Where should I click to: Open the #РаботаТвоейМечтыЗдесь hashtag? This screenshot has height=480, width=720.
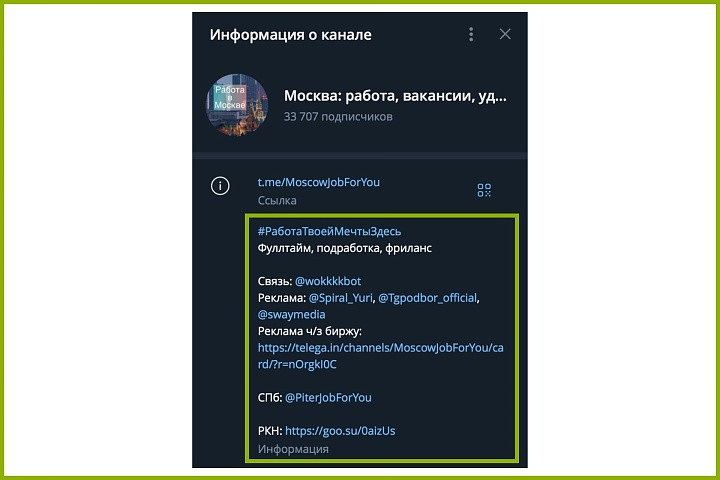[329, 232]
